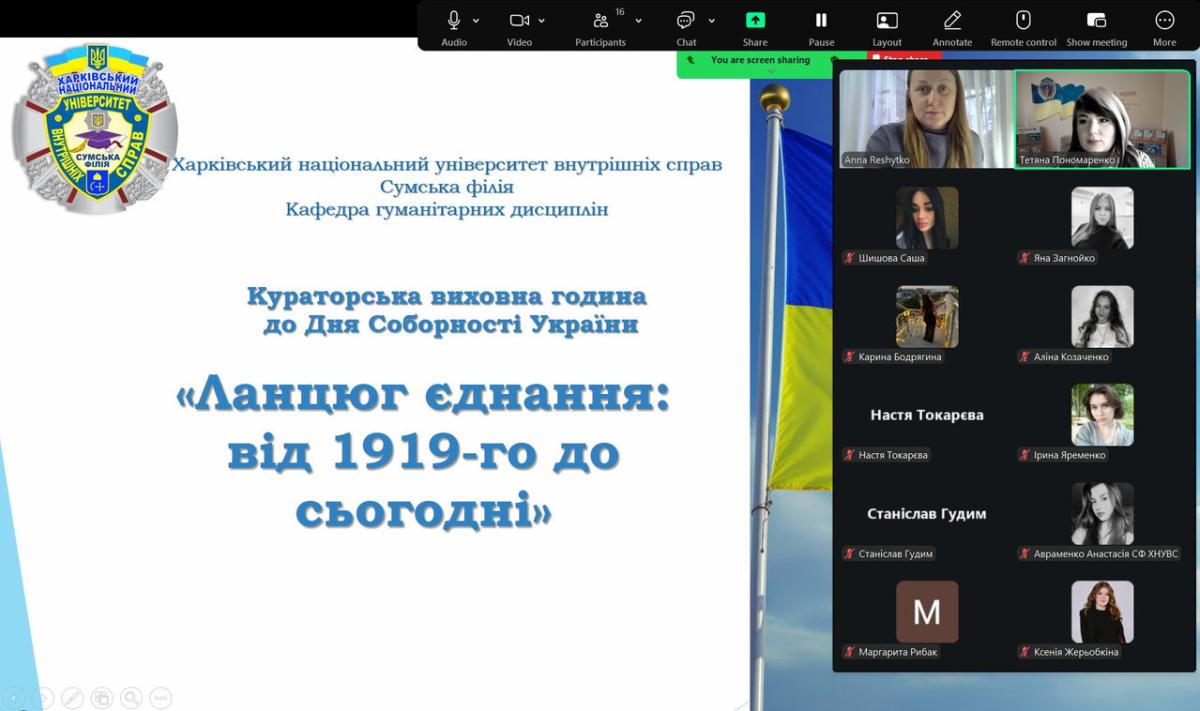1200x711 pixels.
Task: Expand the Chat options arrow
Action: pos(712,20)
